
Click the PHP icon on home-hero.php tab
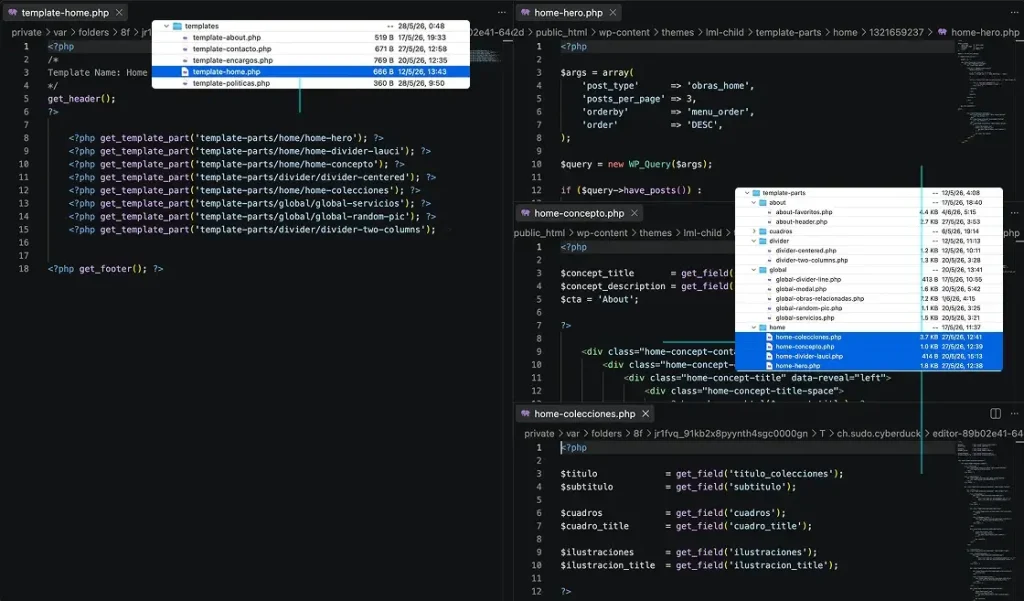[525, 12]
